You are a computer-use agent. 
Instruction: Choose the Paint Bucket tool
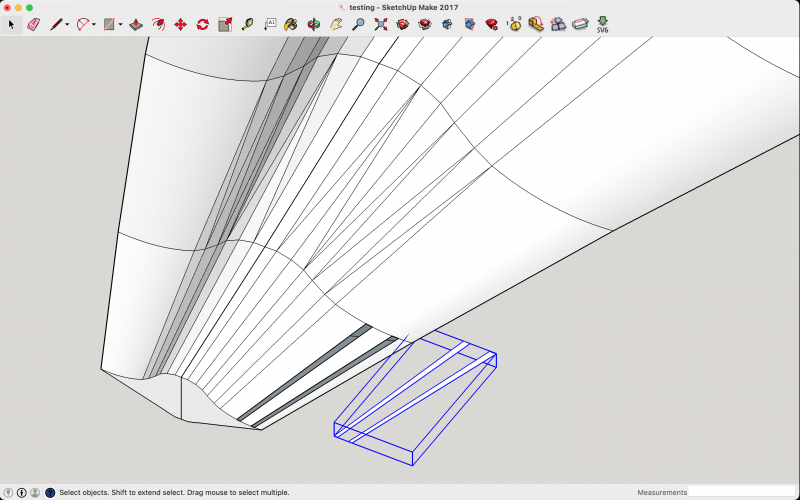point(291,24)
